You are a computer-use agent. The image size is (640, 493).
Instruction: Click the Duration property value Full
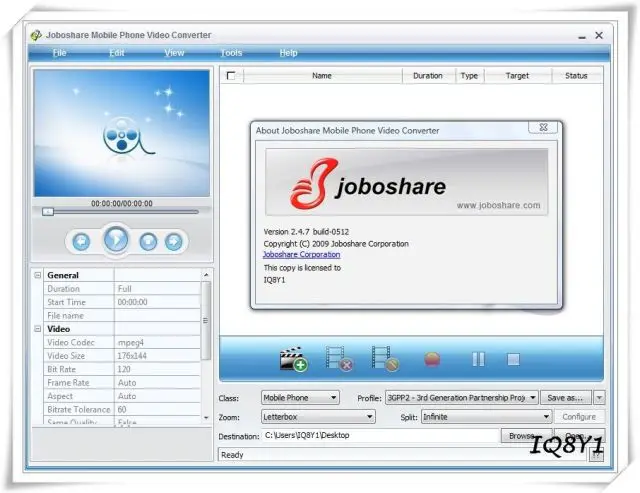[x=158, y=289]
